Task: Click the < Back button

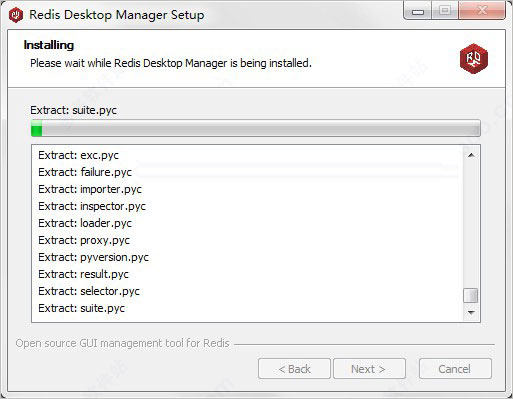Action: pyautogui.click(x=294, y=369)
